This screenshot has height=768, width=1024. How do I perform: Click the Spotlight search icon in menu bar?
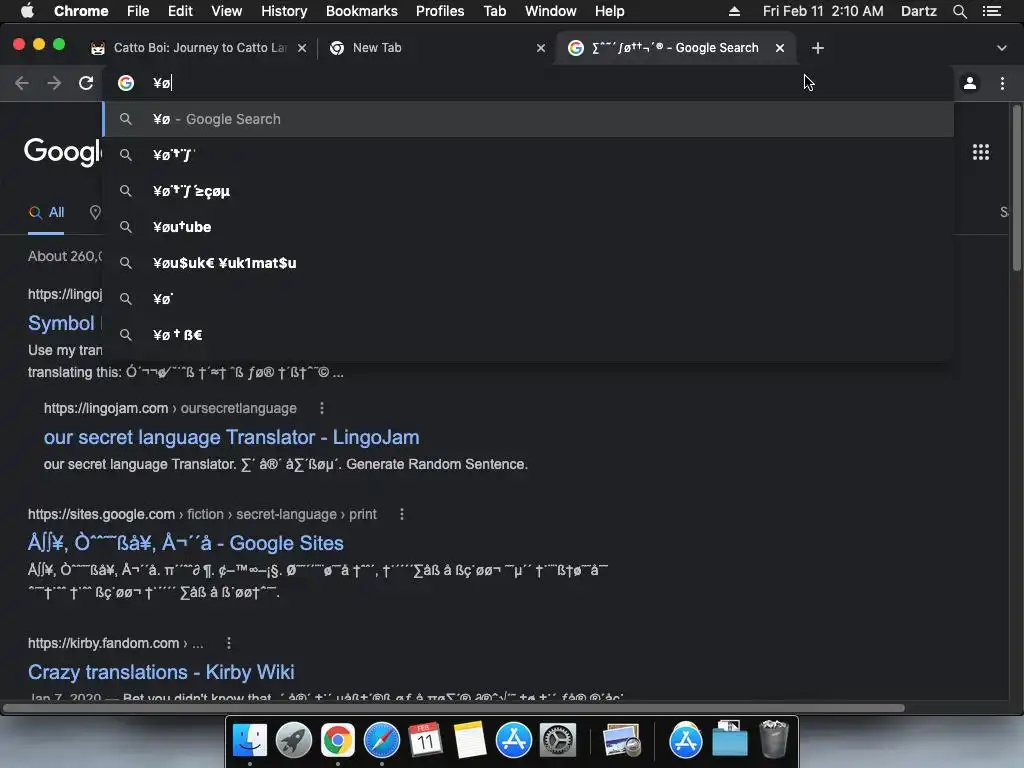point(959,11)
